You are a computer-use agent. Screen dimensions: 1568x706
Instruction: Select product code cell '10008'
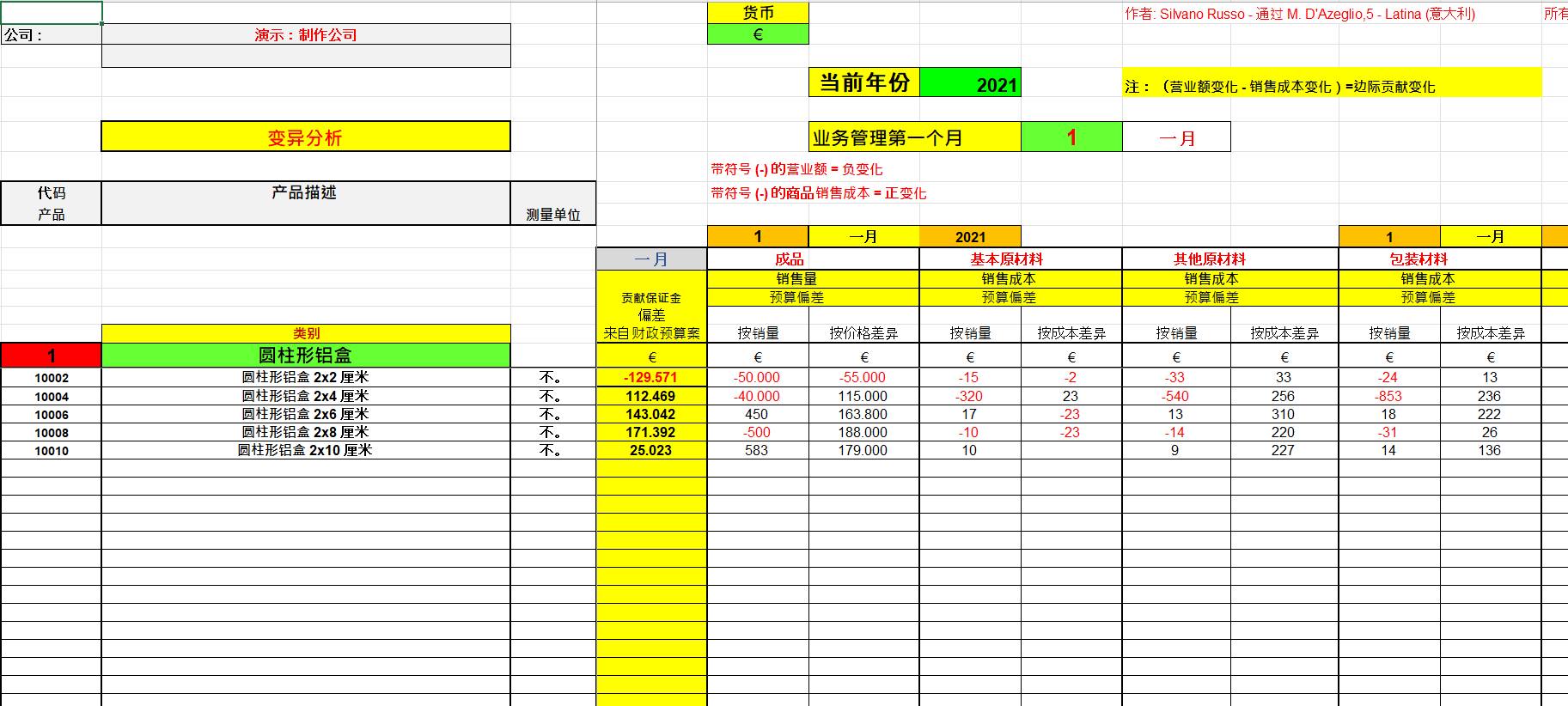coord(52,433)
